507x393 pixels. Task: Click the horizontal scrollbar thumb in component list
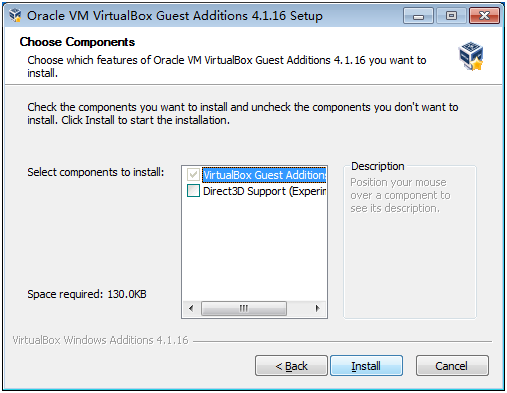(244, 308)
